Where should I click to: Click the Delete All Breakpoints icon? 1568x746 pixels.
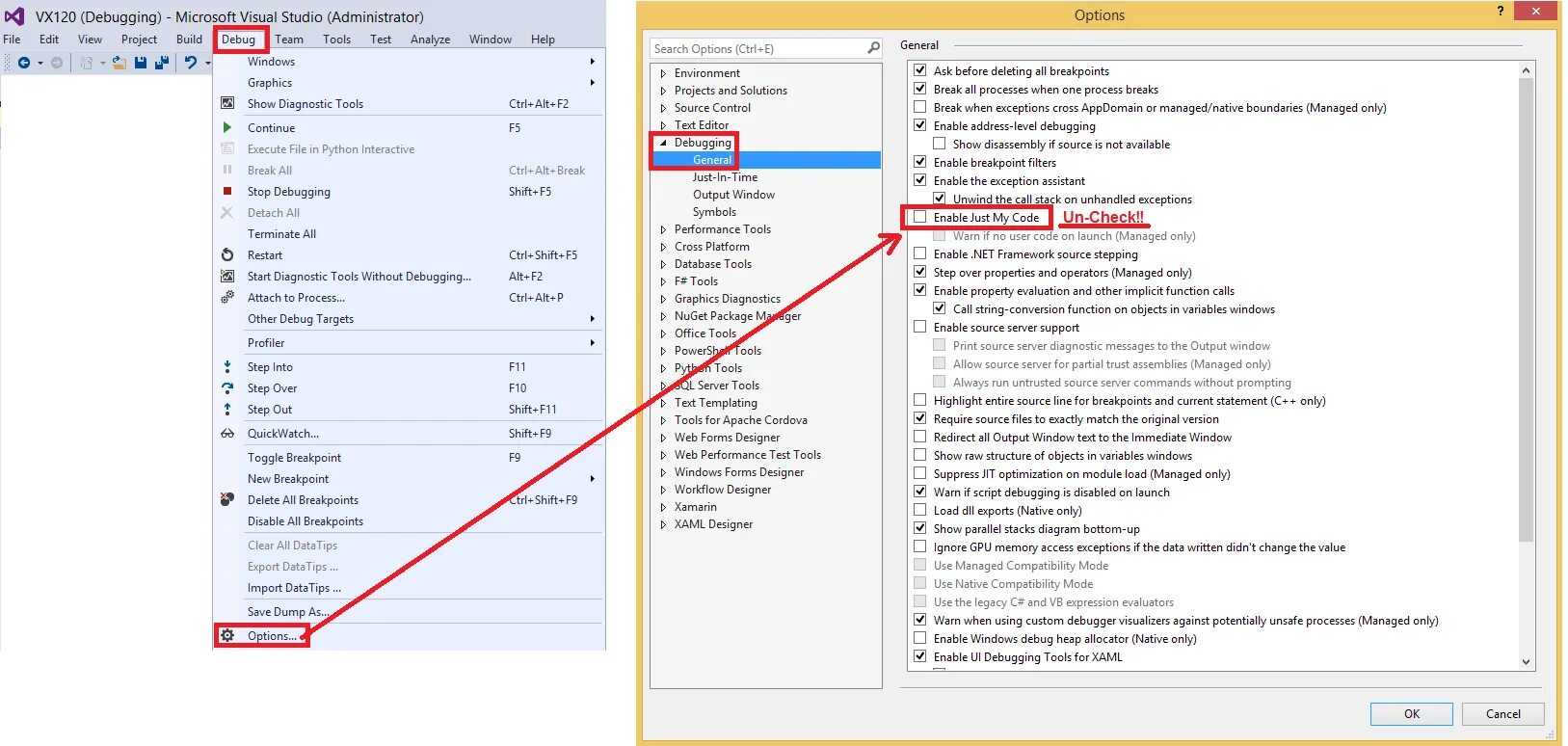(227, 499)
